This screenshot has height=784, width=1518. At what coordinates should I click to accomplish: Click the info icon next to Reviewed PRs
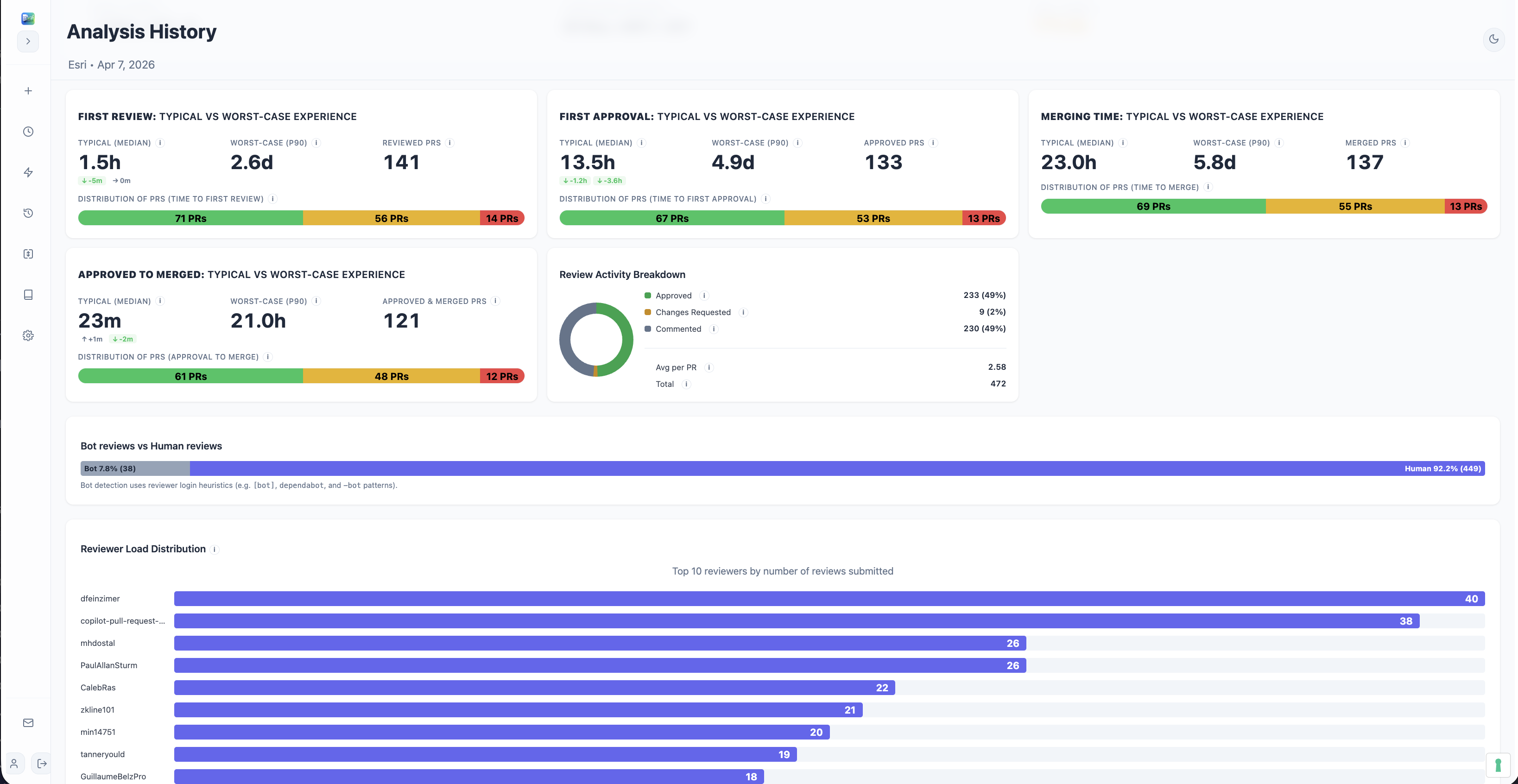[x=449, y=143]
